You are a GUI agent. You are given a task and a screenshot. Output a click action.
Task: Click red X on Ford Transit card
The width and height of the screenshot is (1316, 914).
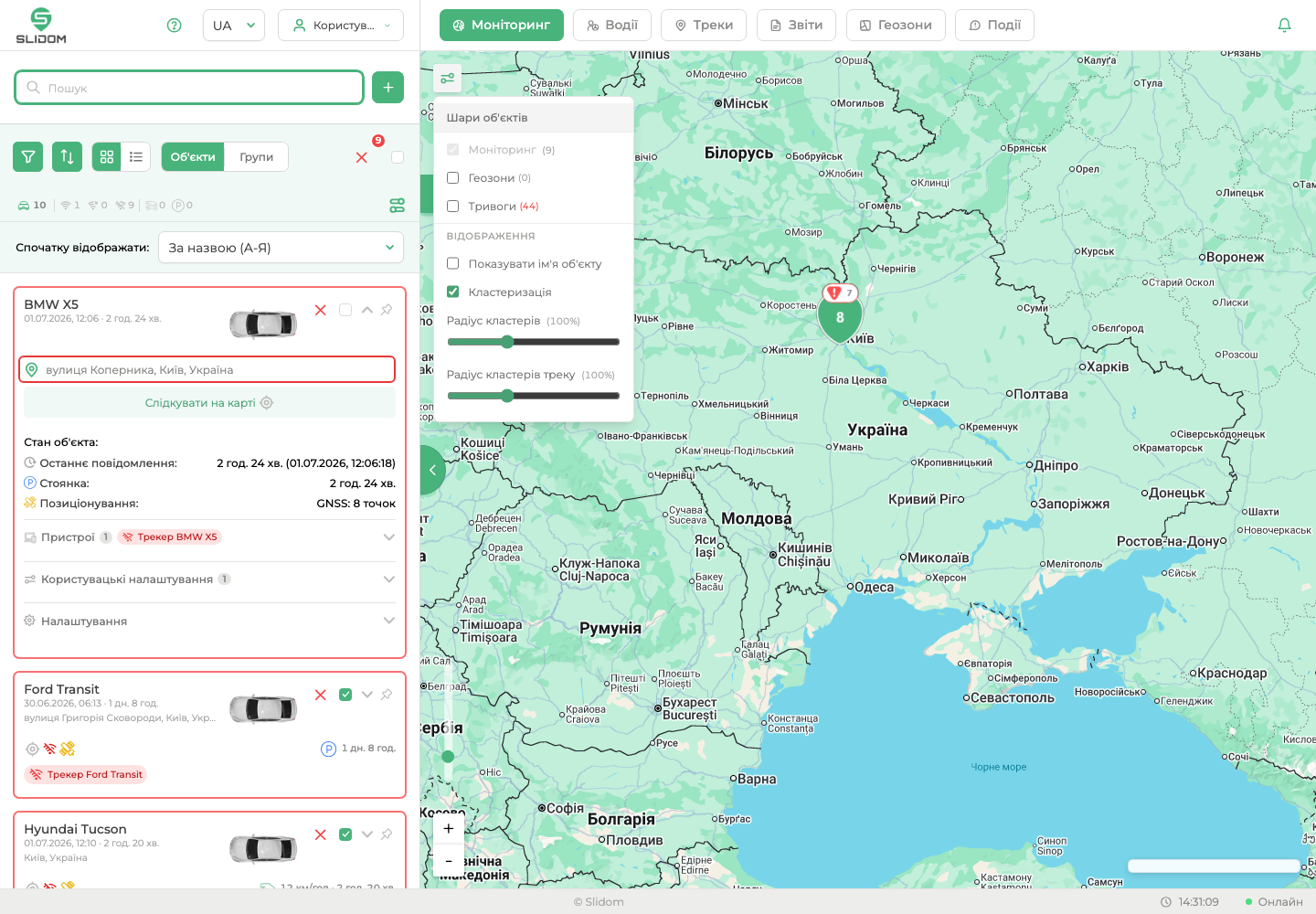321,695
